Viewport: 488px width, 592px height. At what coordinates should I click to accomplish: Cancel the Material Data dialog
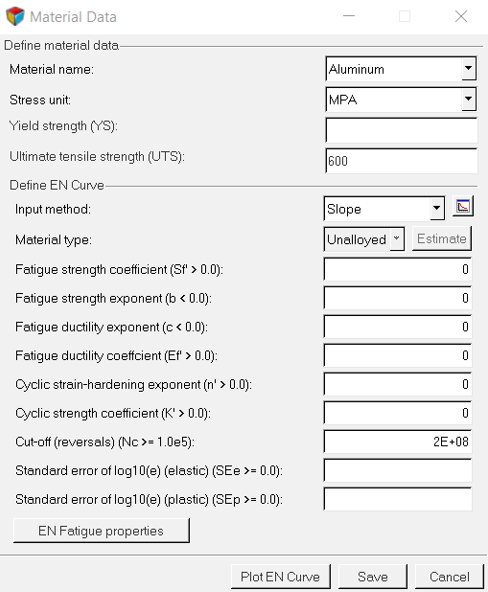pos(449,577)
